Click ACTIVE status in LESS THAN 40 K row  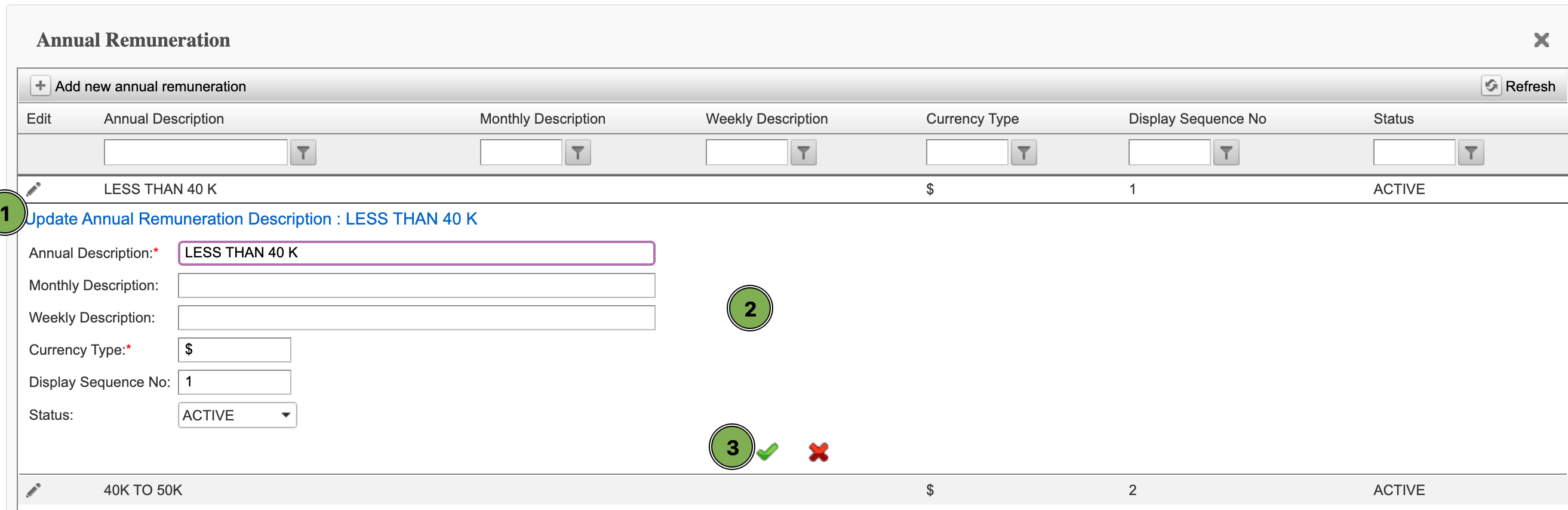[x=1399, y=189]
